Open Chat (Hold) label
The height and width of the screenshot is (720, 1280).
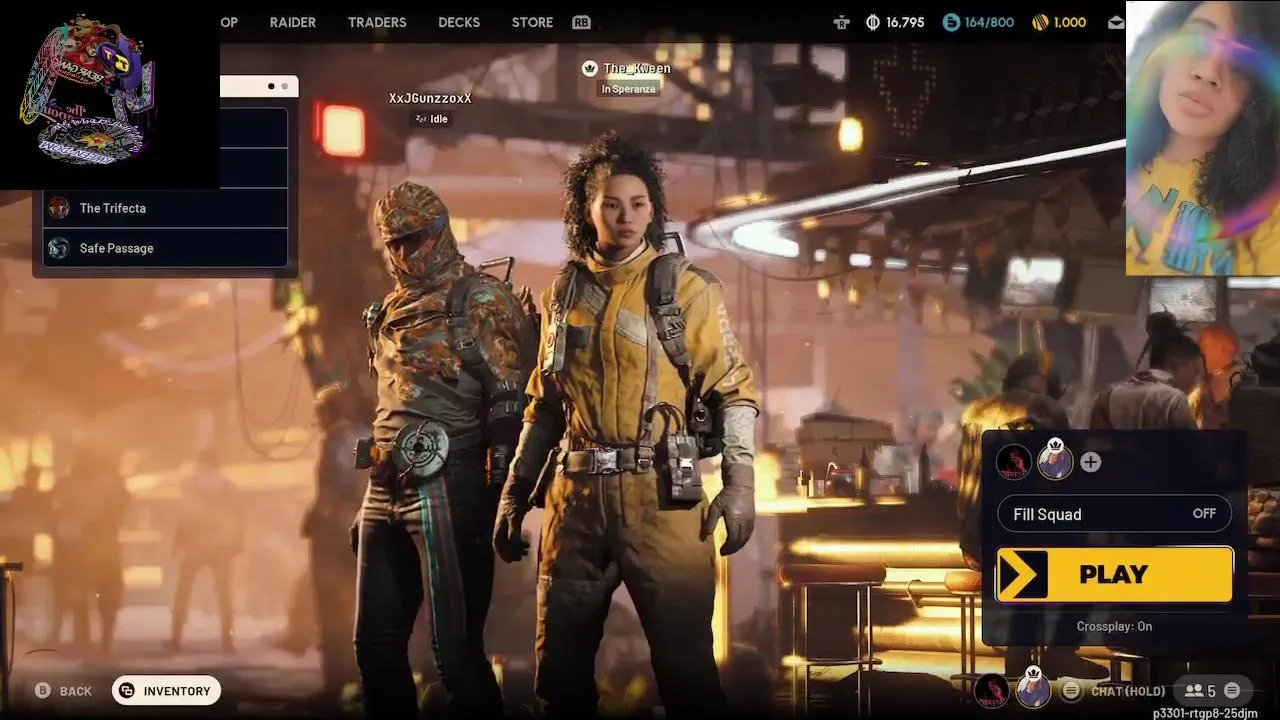point(1129,691)
